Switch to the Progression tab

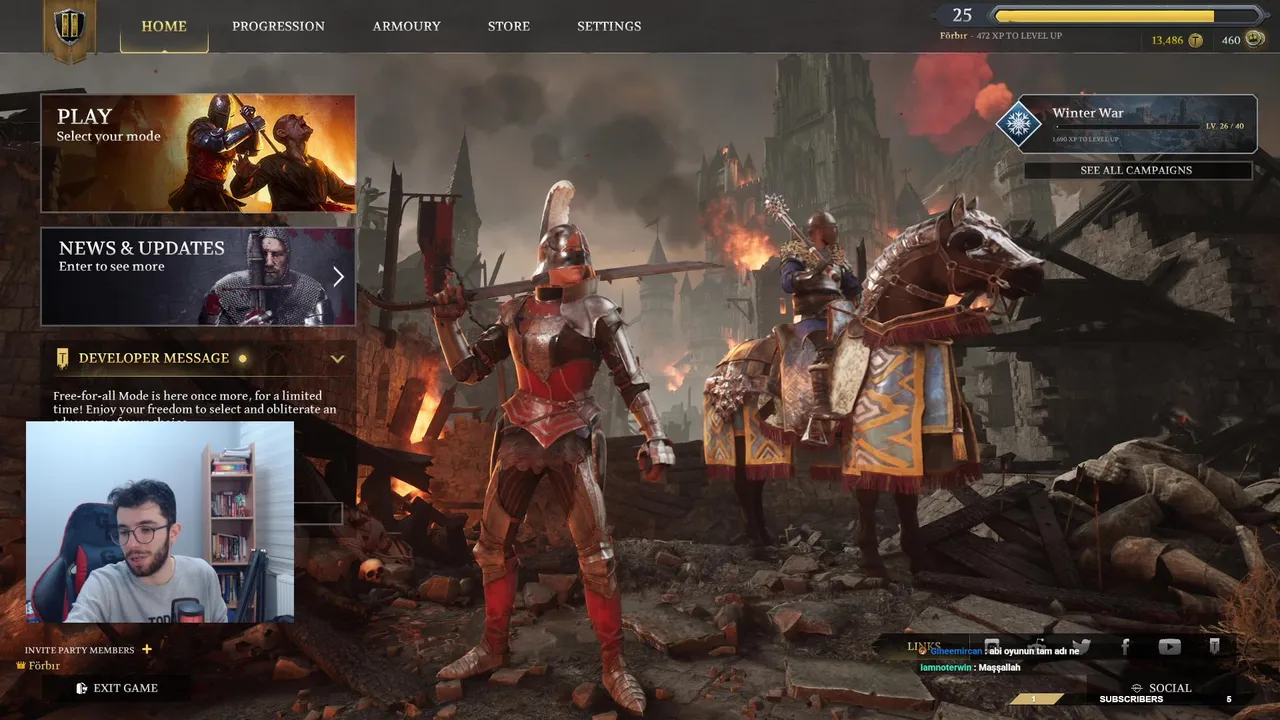pyautogui.click(x=278, y=26)
